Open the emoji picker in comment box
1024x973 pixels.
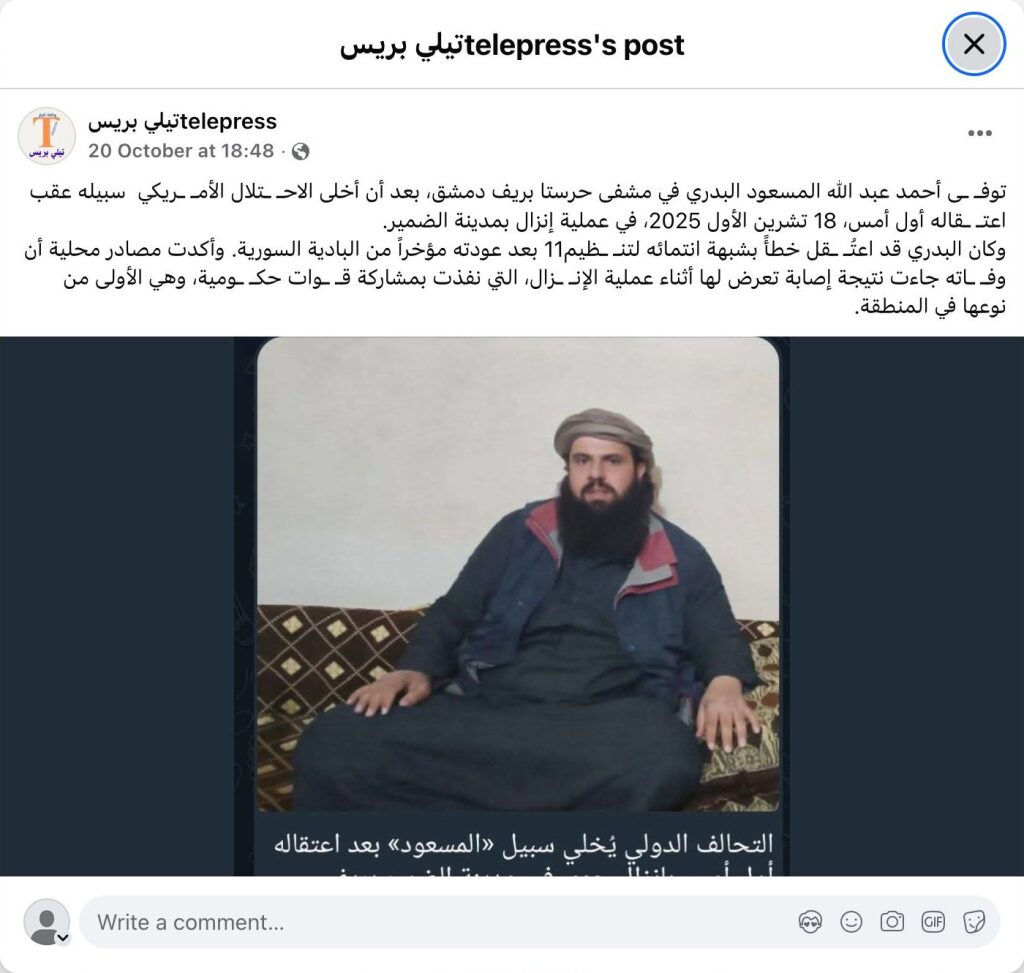(851, 922)
